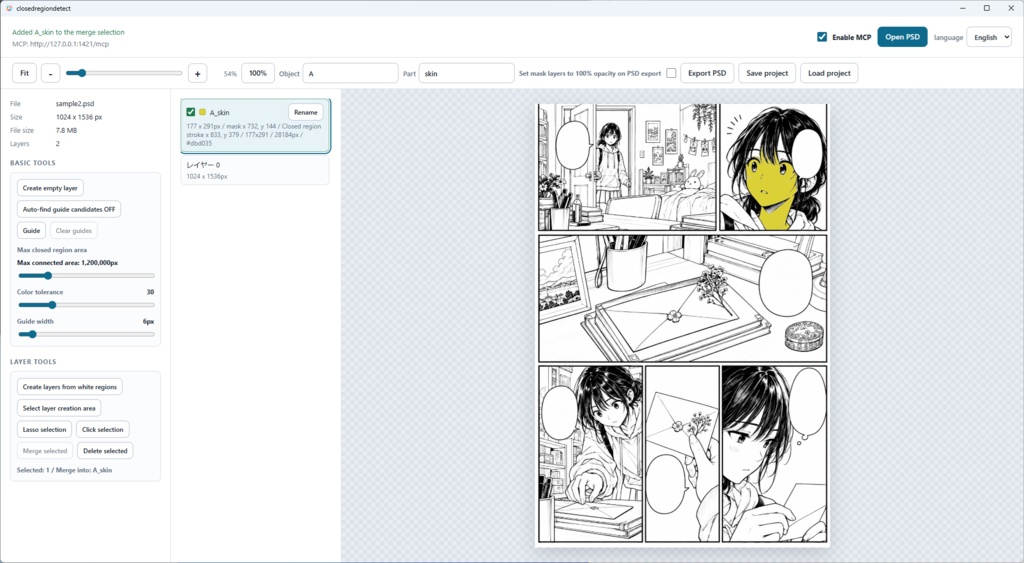Adjust the Color tolerance slider
Viewport: 1024px width, 563px height.
pyautogui.click(x=86, y=305)
